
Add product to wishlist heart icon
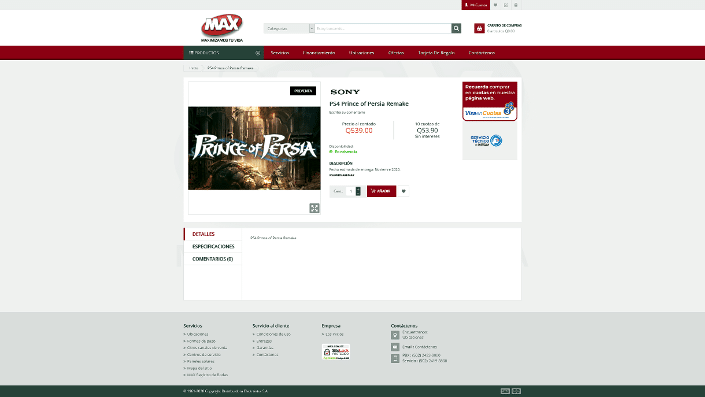click(x=403, y=191)
